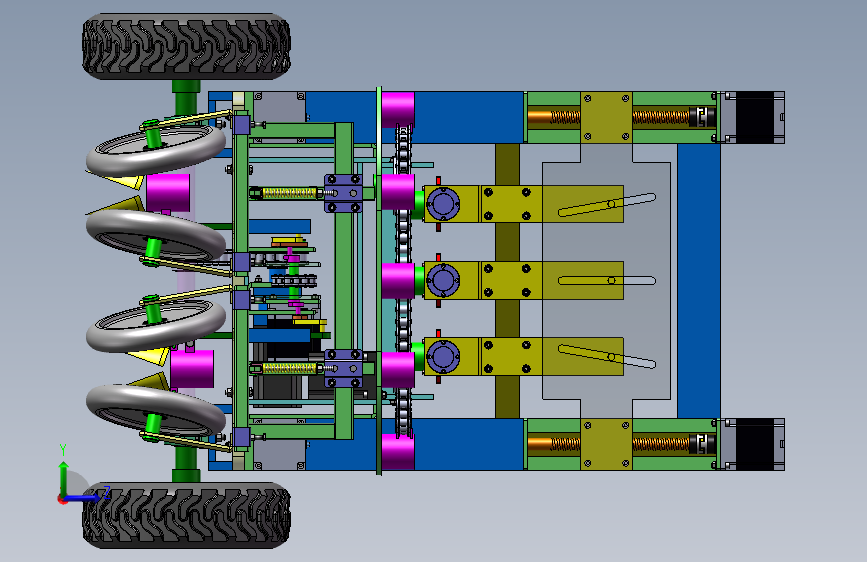Image resolution: width=867 pixels, height=562 pixels.
Task: Select the topmost gray ring-shaped press wheel
Action: [x=156, y=148]
